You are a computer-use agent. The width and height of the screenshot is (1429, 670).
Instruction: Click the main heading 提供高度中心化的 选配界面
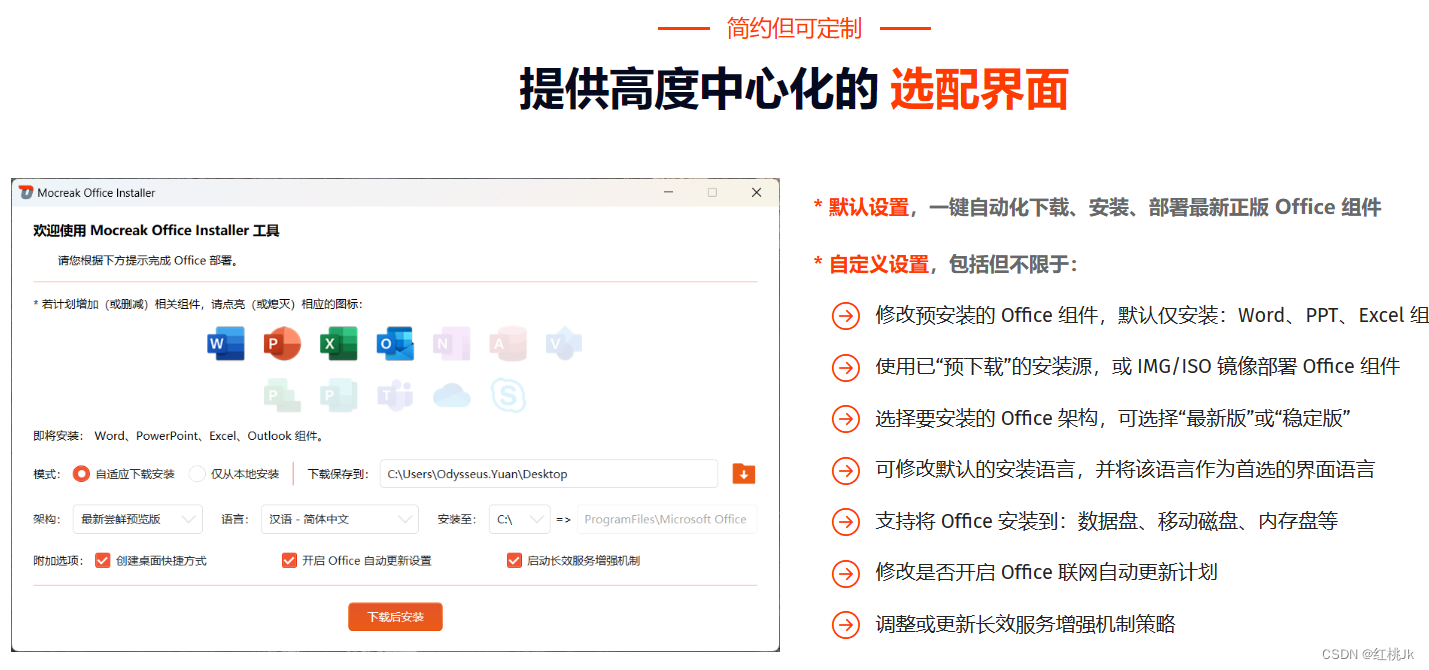pyautogui.click(x=794, y=90)
